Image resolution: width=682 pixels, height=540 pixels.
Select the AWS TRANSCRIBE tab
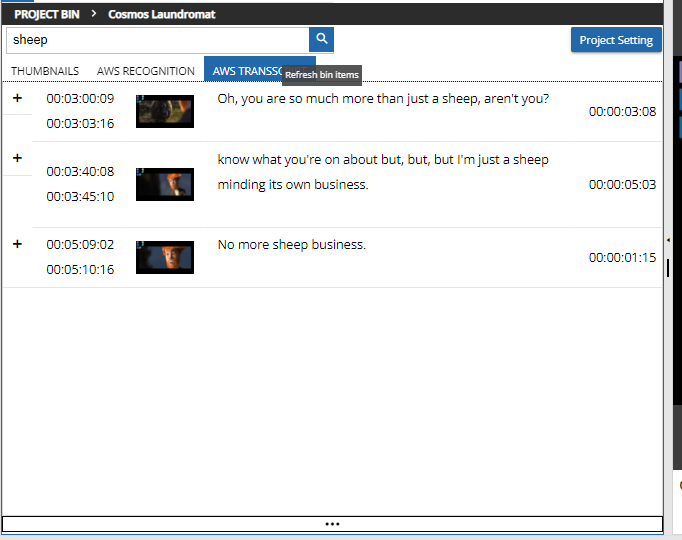245,71
